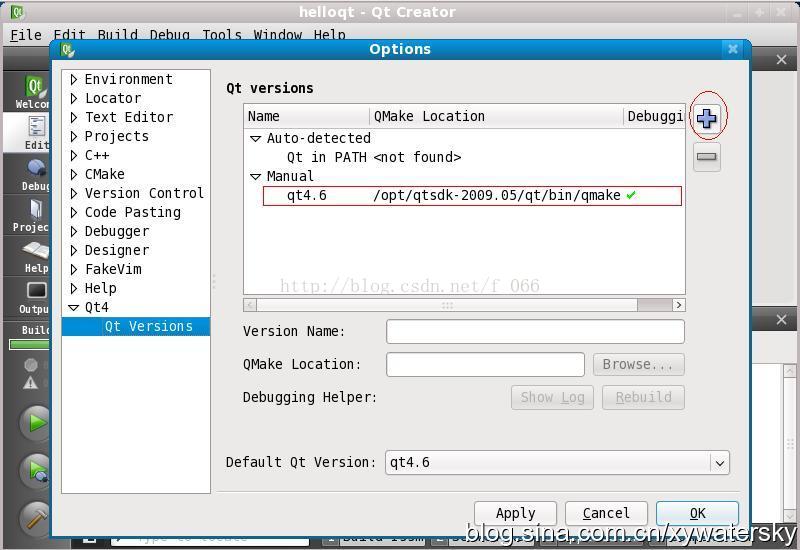Click the warning triangle icon in sidebar

[x=30, y=382]
